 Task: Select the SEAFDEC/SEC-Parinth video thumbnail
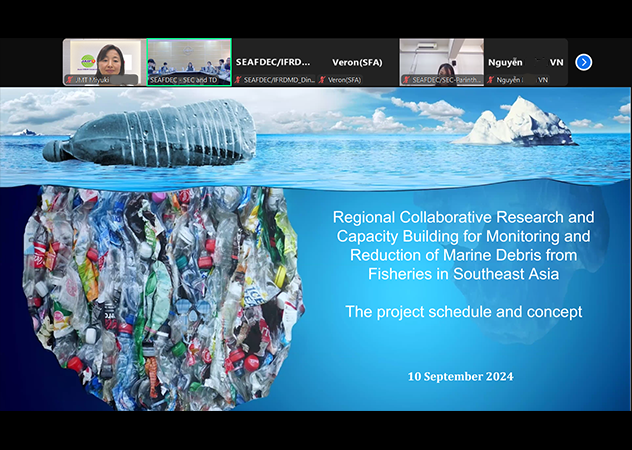click(442, 62)
